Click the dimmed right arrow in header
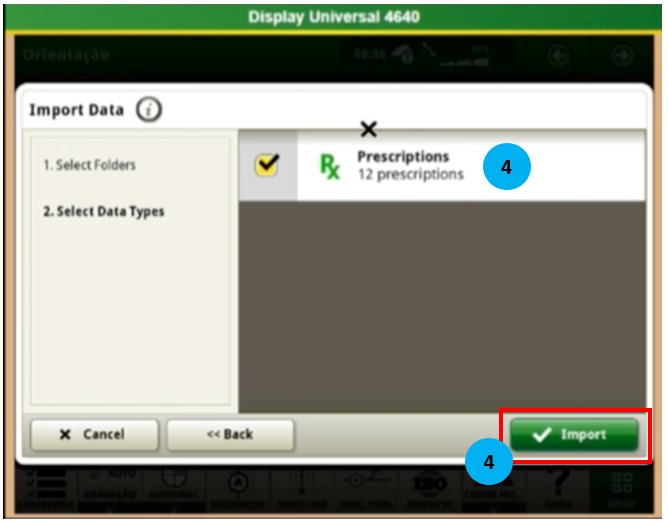The image size is (668, 522). (622, 54)
